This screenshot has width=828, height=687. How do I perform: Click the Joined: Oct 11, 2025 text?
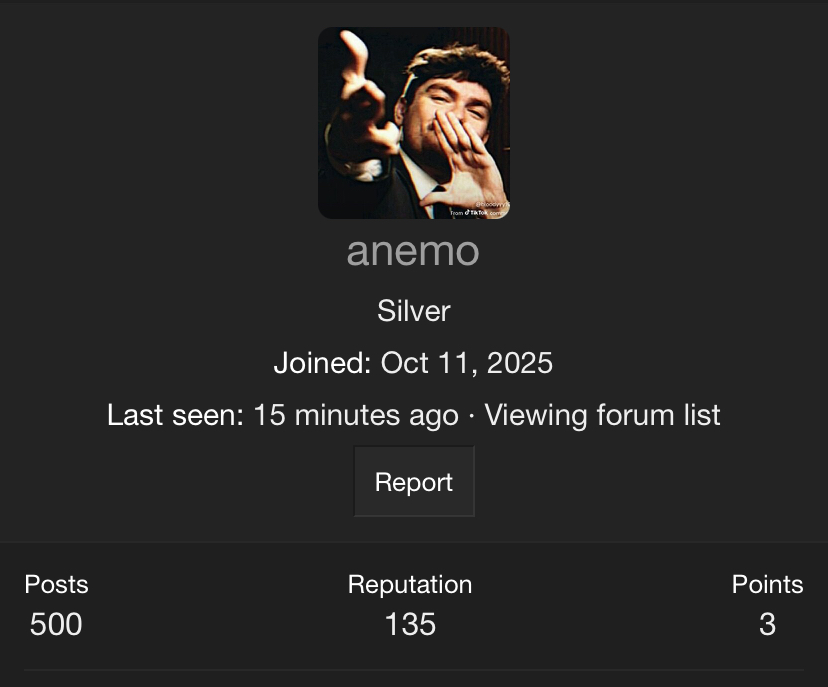click(413, 363)
